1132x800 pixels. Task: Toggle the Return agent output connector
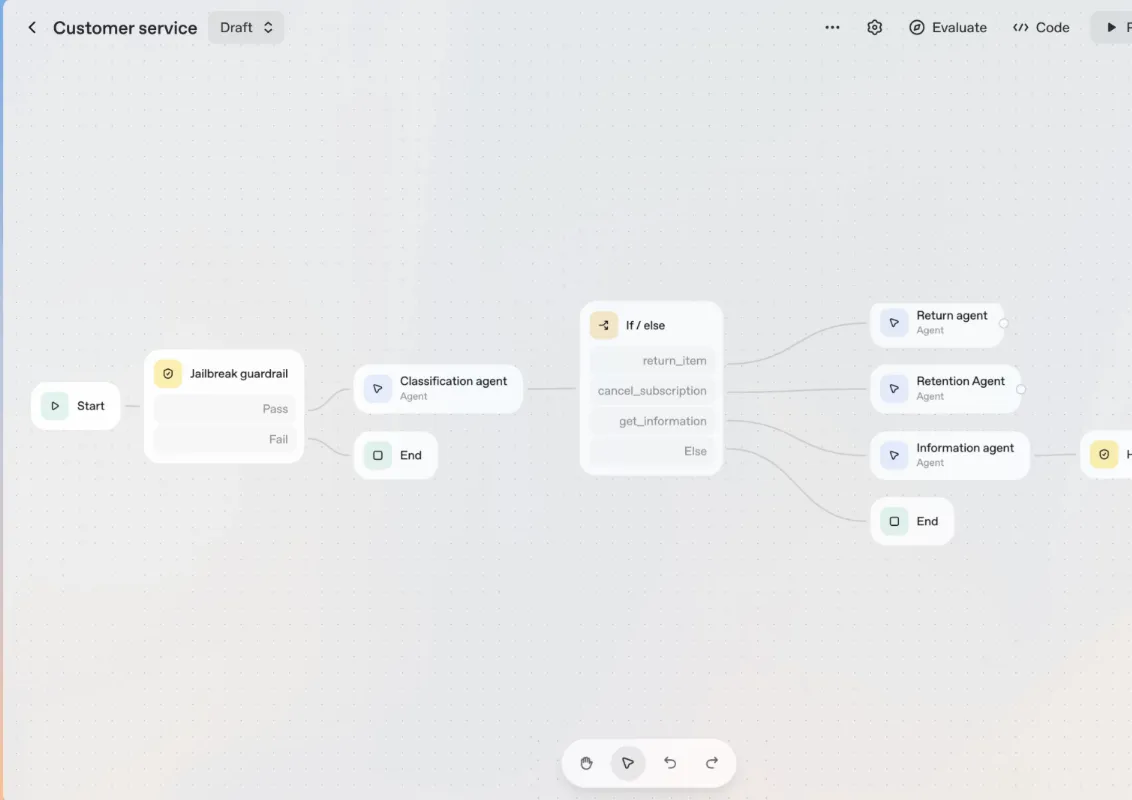point(1004,322)
